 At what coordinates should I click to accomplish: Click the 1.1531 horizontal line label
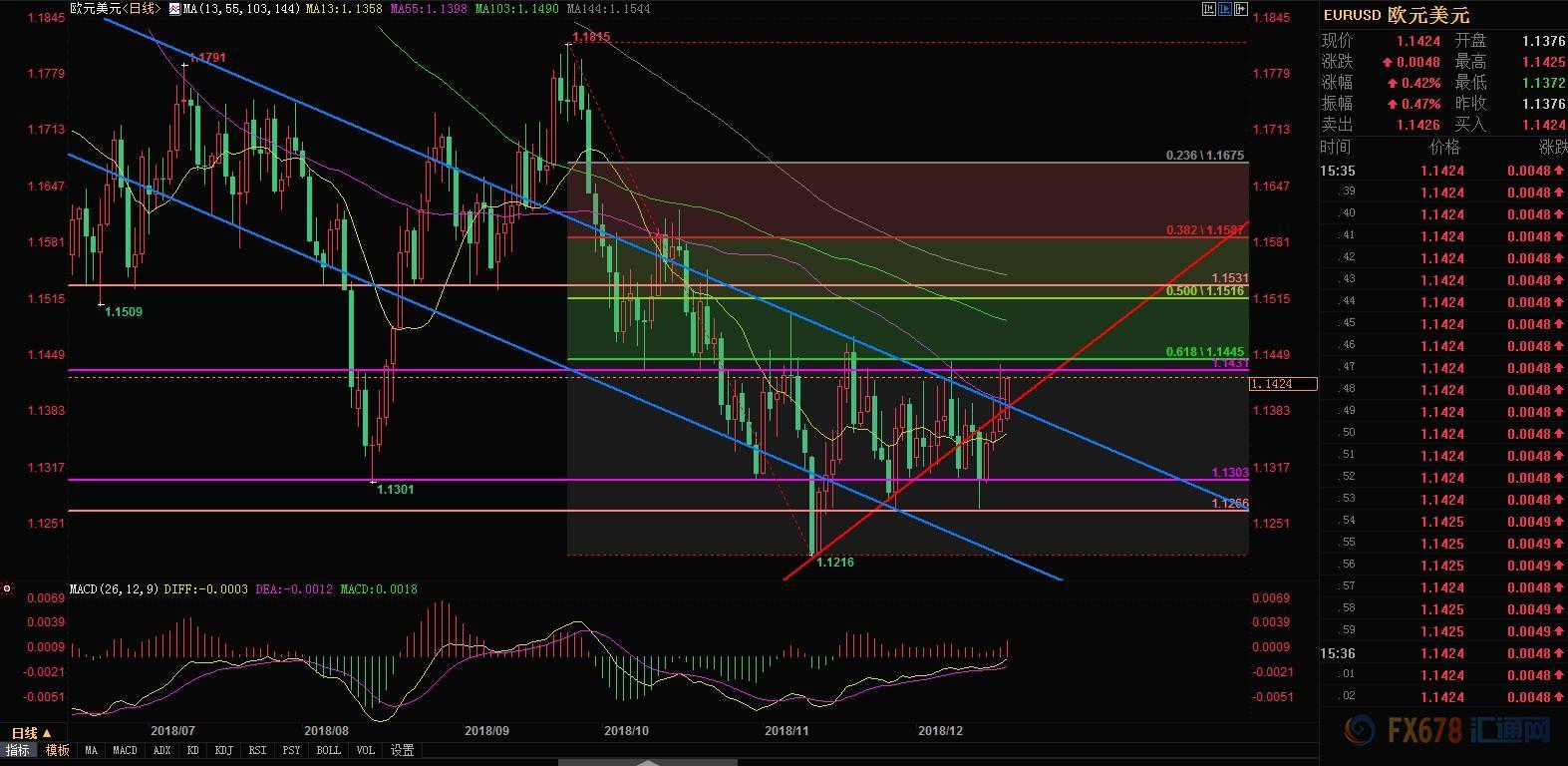(1230, 278)
